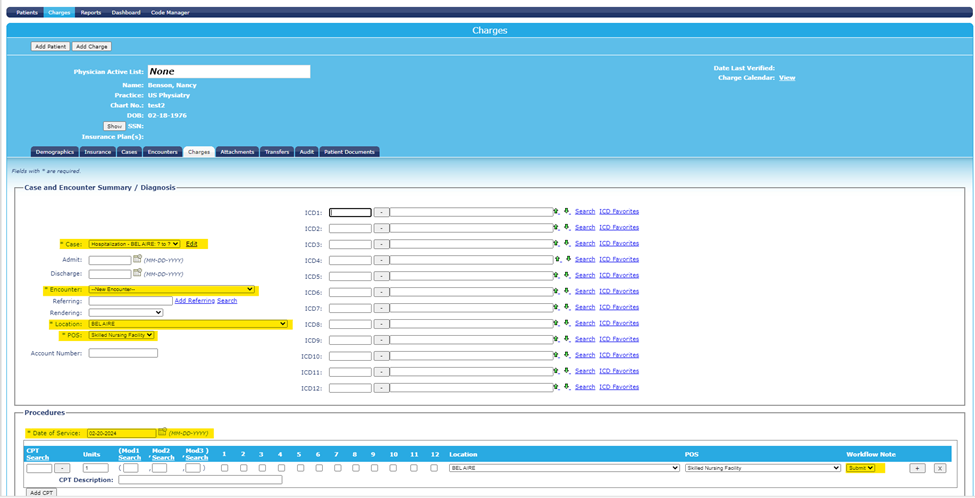Check diagnosis pointer 4 for the CPT row
The width and height of the screenshot is (975, 498).
coord(281,468)
